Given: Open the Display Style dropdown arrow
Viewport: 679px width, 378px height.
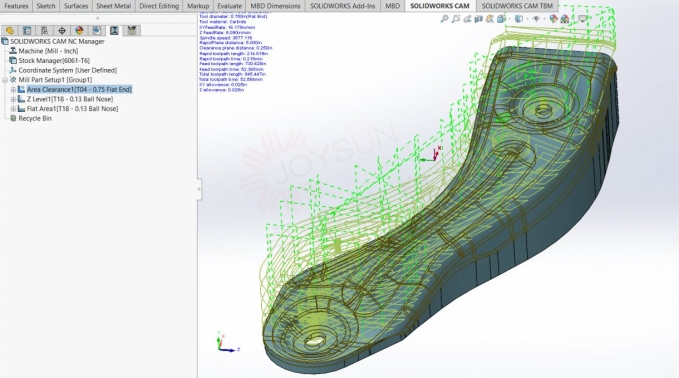Looking at the screenshot, I should tap(526, 19).
